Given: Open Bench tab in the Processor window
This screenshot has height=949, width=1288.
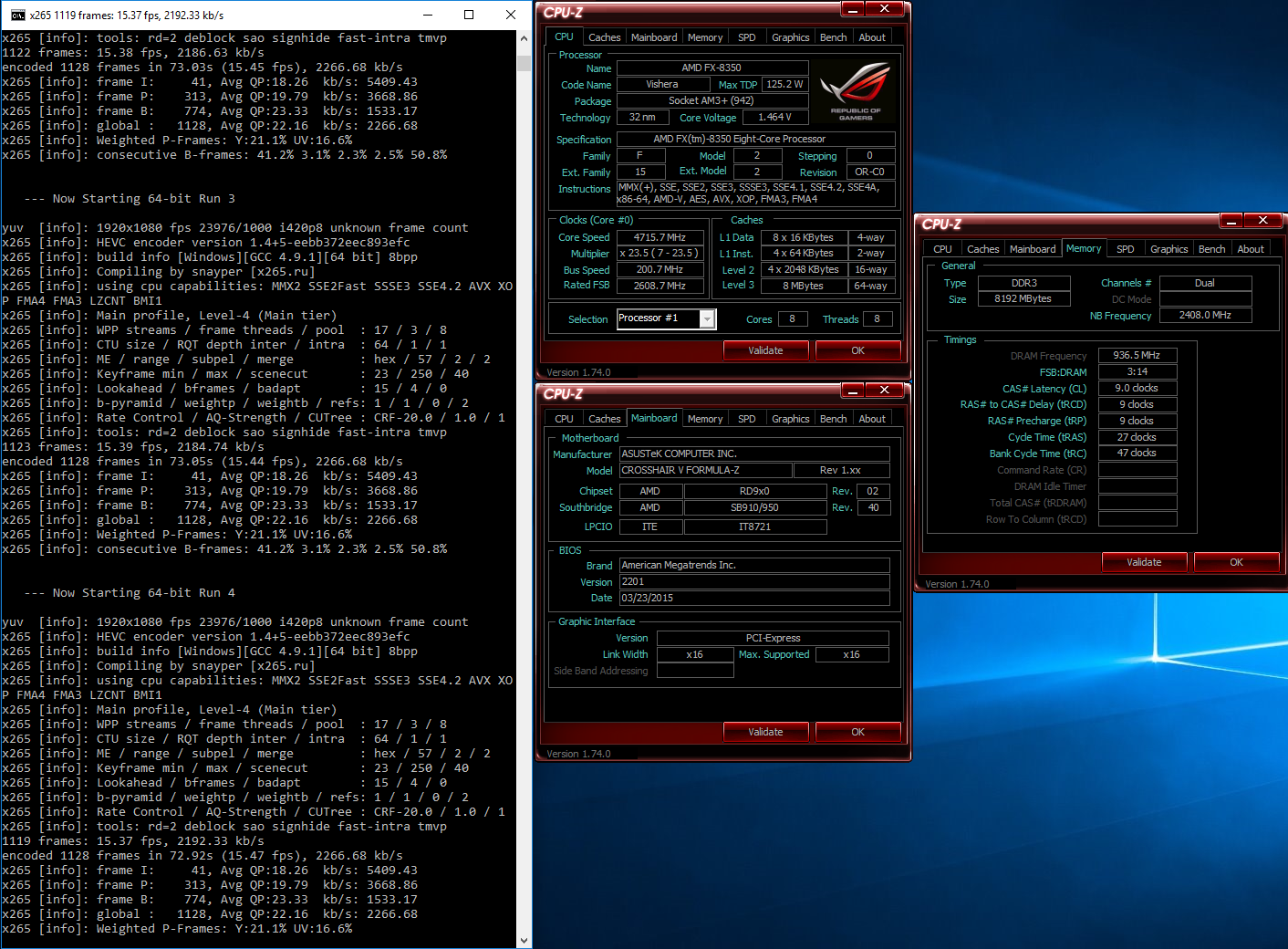Looking at the screenshot, I should pyautogui.click(x=833, y=37).
